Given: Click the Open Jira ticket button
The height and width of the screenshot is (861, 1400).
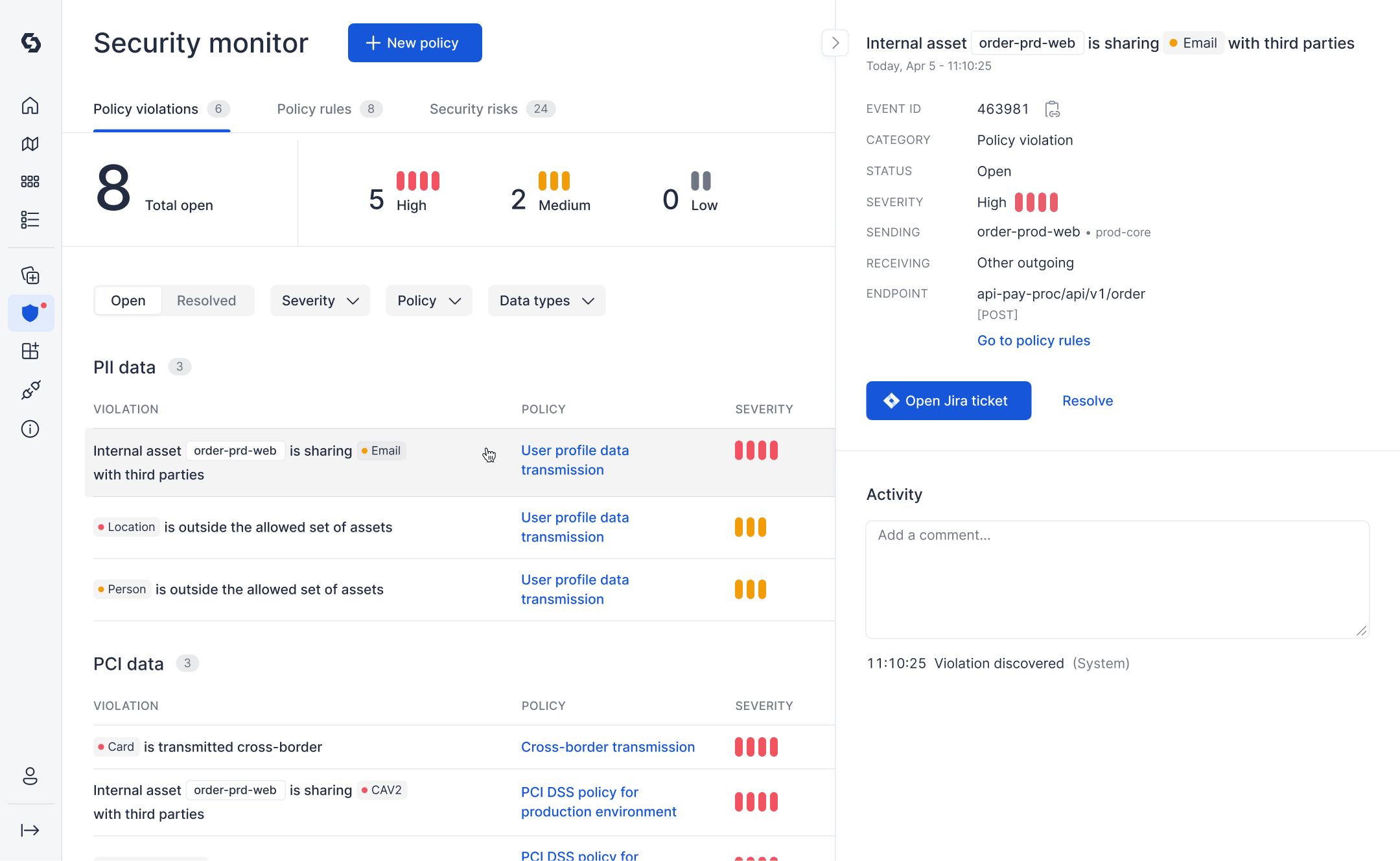Looking at the screenshot, I should pos(948,401).
